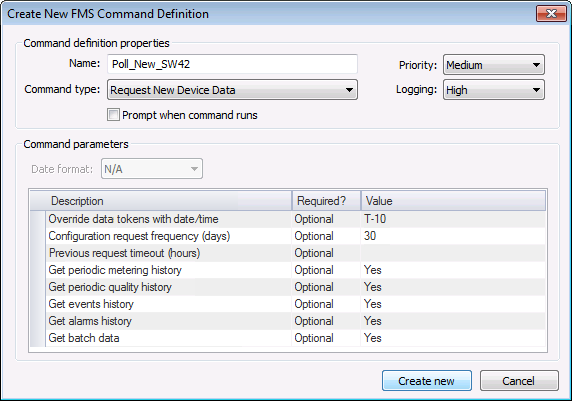Enable Prompt when command runs checkbox

click(x=113, y=115)
